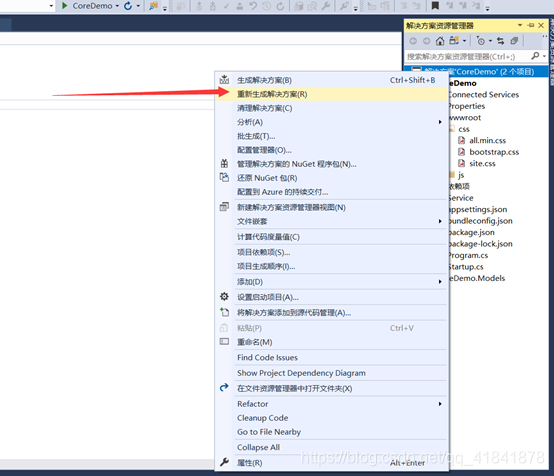This screenshot has height=476, width=554.
Task: Expand 分析(A) submenu
Action: pos(332,122)
